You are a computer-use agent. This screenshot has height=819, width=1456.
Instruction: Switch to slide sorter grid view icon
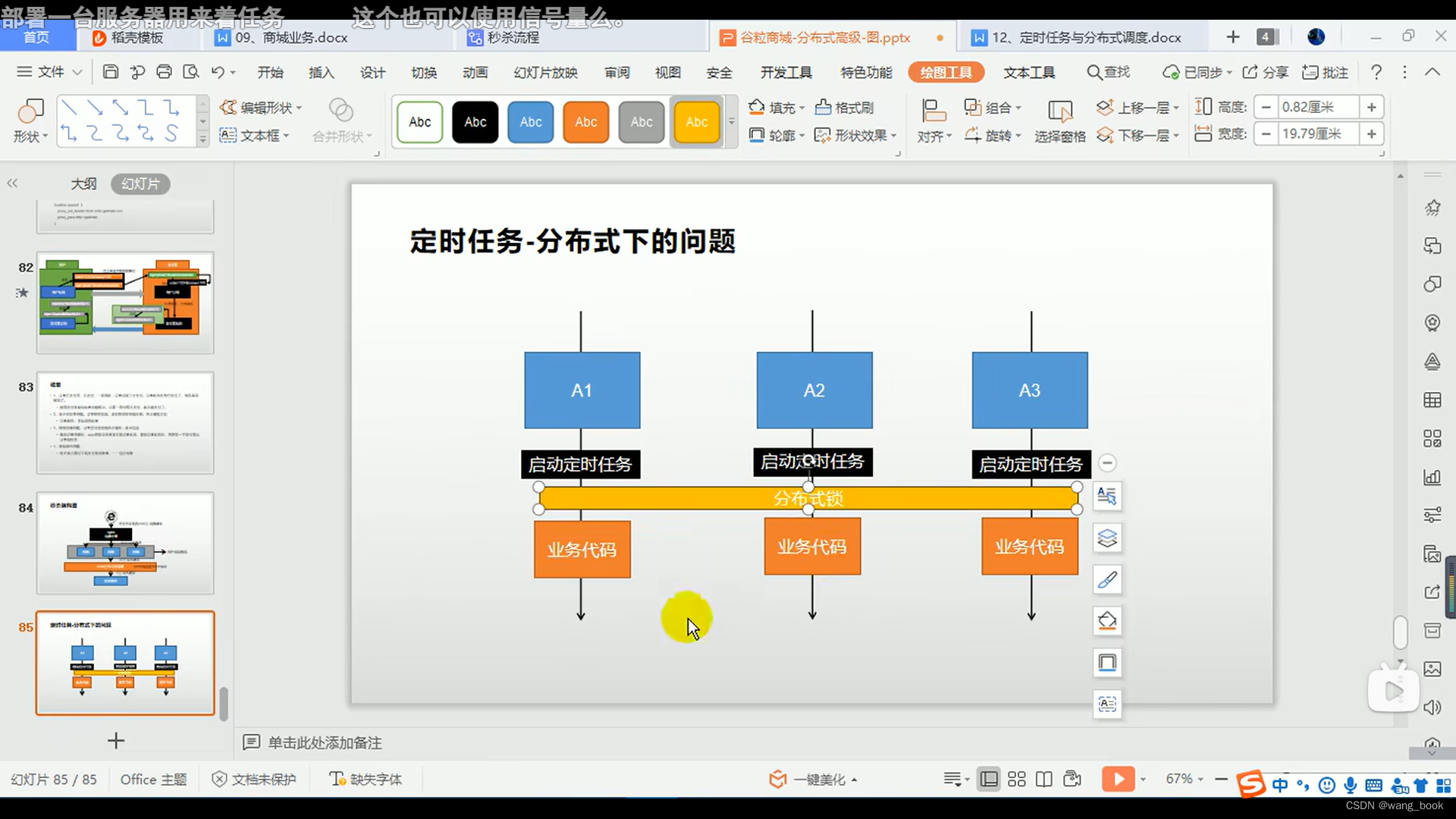(x=1016, y=779)
